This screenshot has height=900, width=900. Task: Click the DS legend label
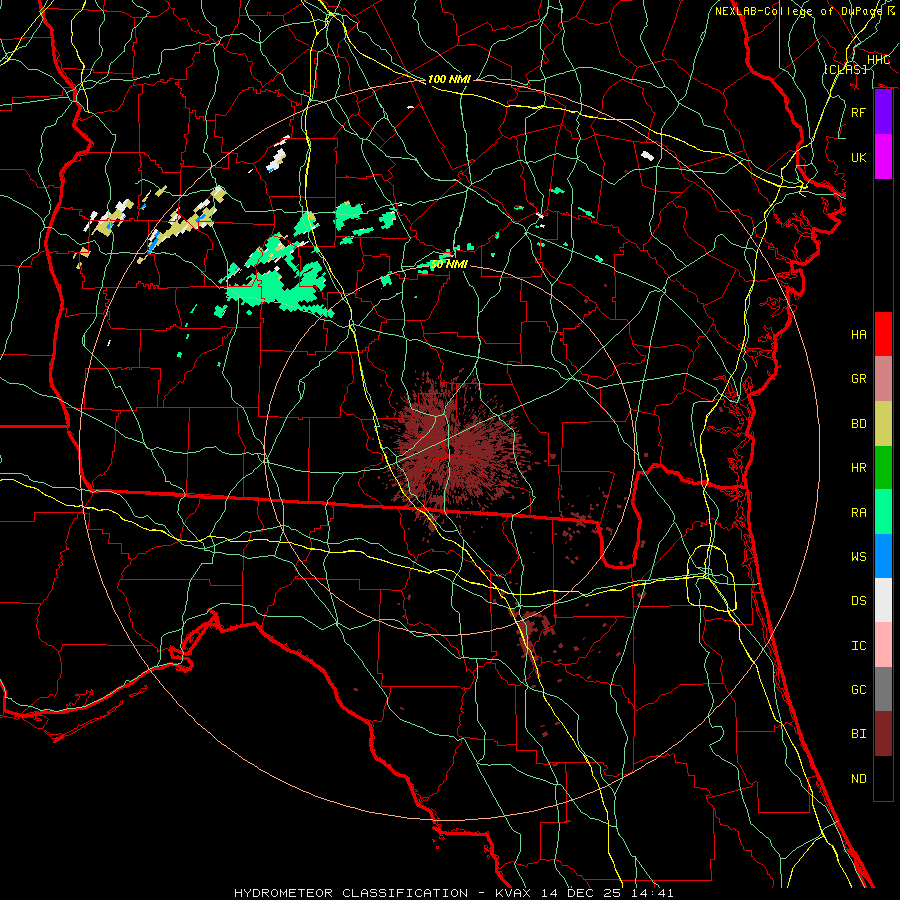click(858, 601)
